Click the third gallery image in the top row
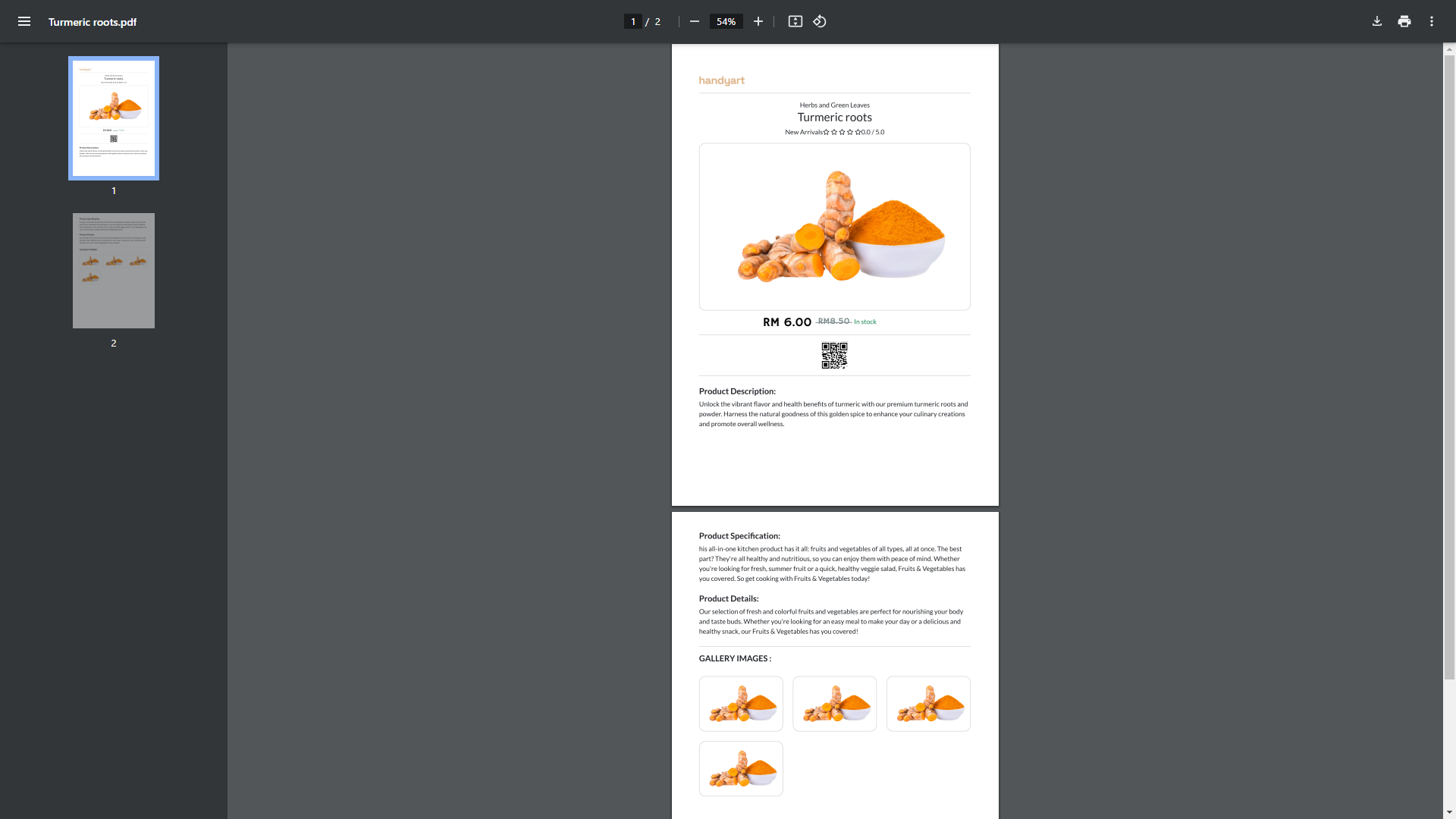The width and height of the screenshot is (1456, 819). (928, 704)
